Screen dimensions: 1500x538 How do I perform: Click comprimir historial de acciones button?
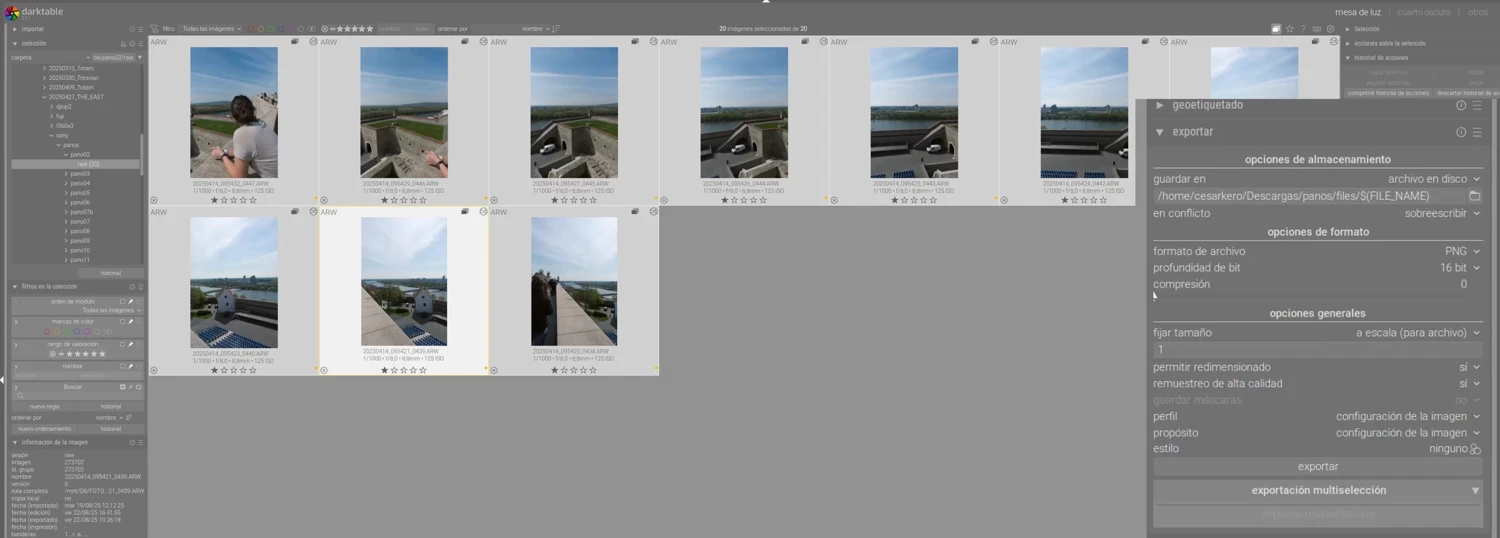pos(1387,93)
